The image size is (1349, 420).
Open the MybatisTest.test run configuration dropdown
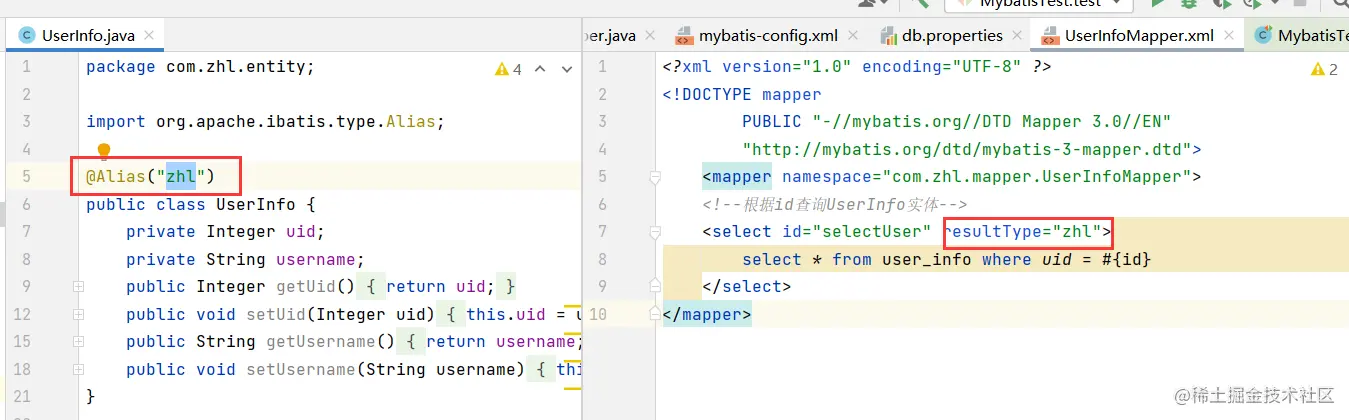(x=1040, y=4)
